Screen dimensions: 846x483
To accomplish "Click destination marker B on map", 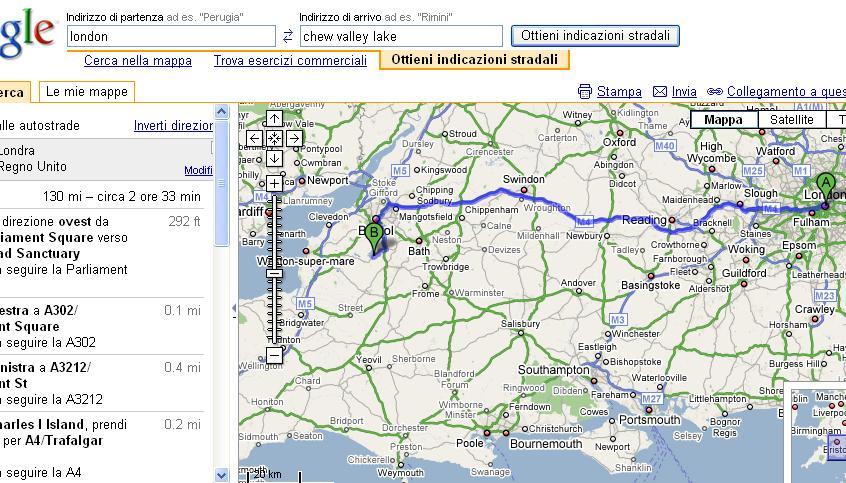I will (x=374, y=237).
